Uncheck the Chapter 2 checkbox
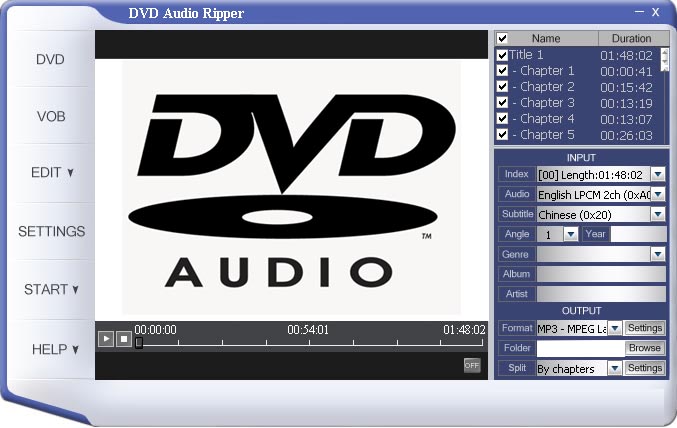Viewport: 677px width, 428px height. pos(502,86)
